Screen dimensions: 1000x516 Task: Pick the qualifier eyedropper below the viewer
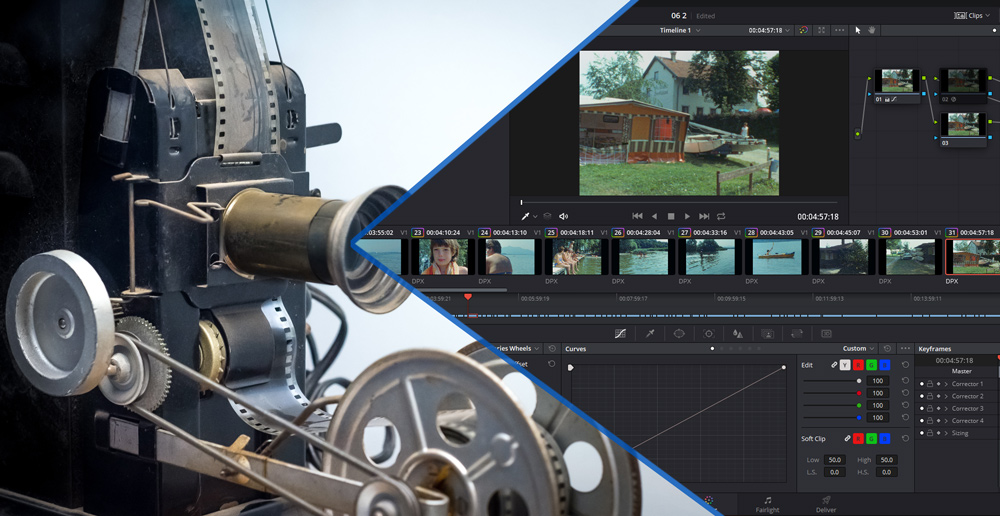(526, 216)
